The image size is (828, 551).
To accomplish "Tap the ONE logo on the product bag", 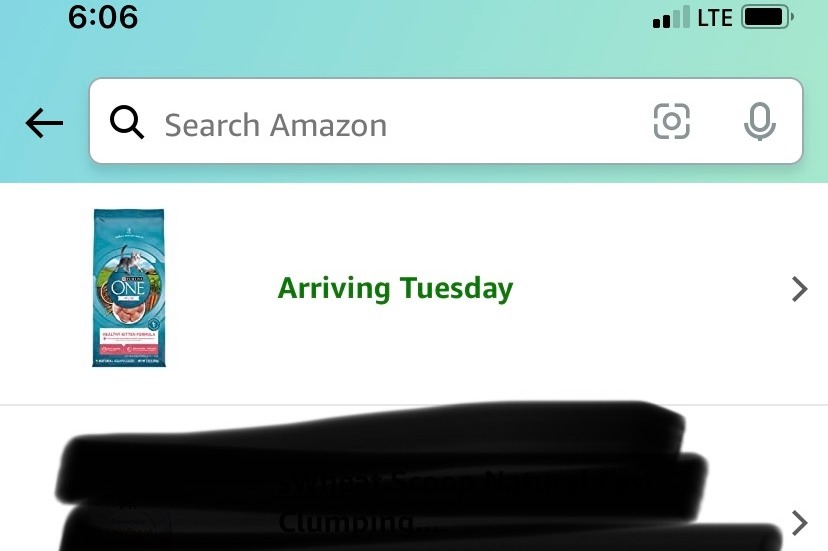I will pyautogui.click(x=128, y=288).
